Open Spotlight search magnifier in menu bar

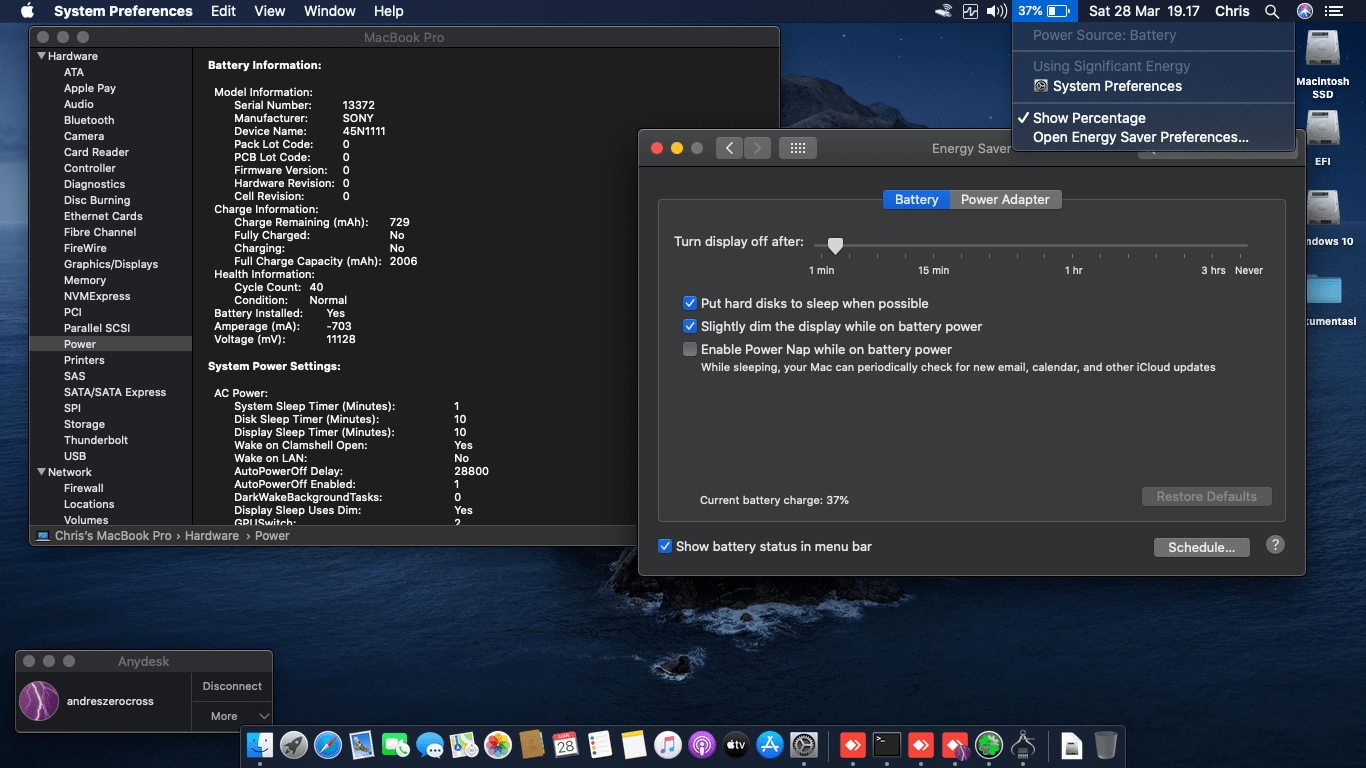(x=1271, y=11)
